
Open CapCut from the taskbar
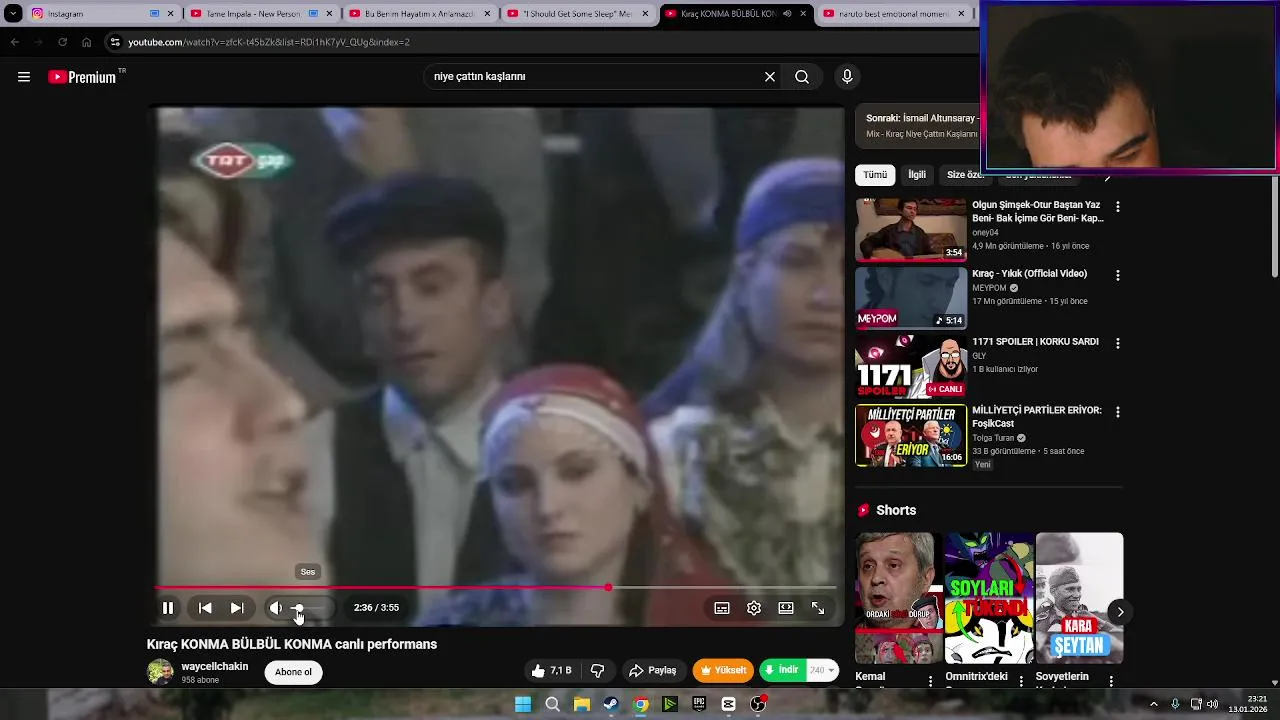click(x=728, y=704)
